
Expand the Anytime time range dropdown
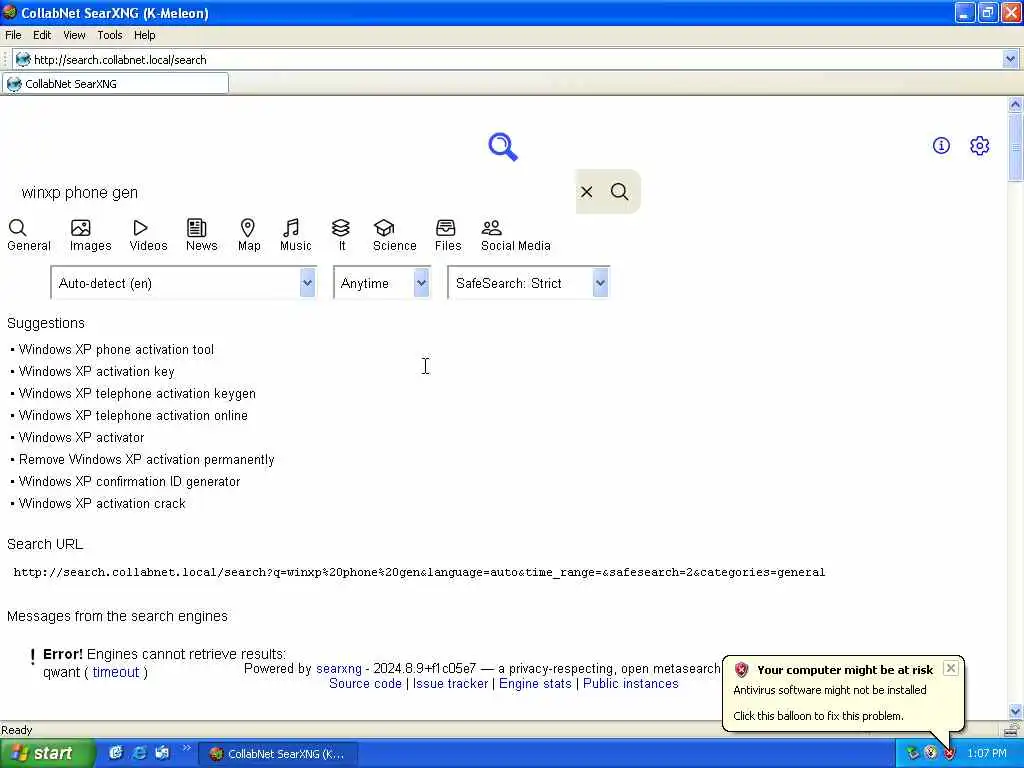tap(382, 283)
